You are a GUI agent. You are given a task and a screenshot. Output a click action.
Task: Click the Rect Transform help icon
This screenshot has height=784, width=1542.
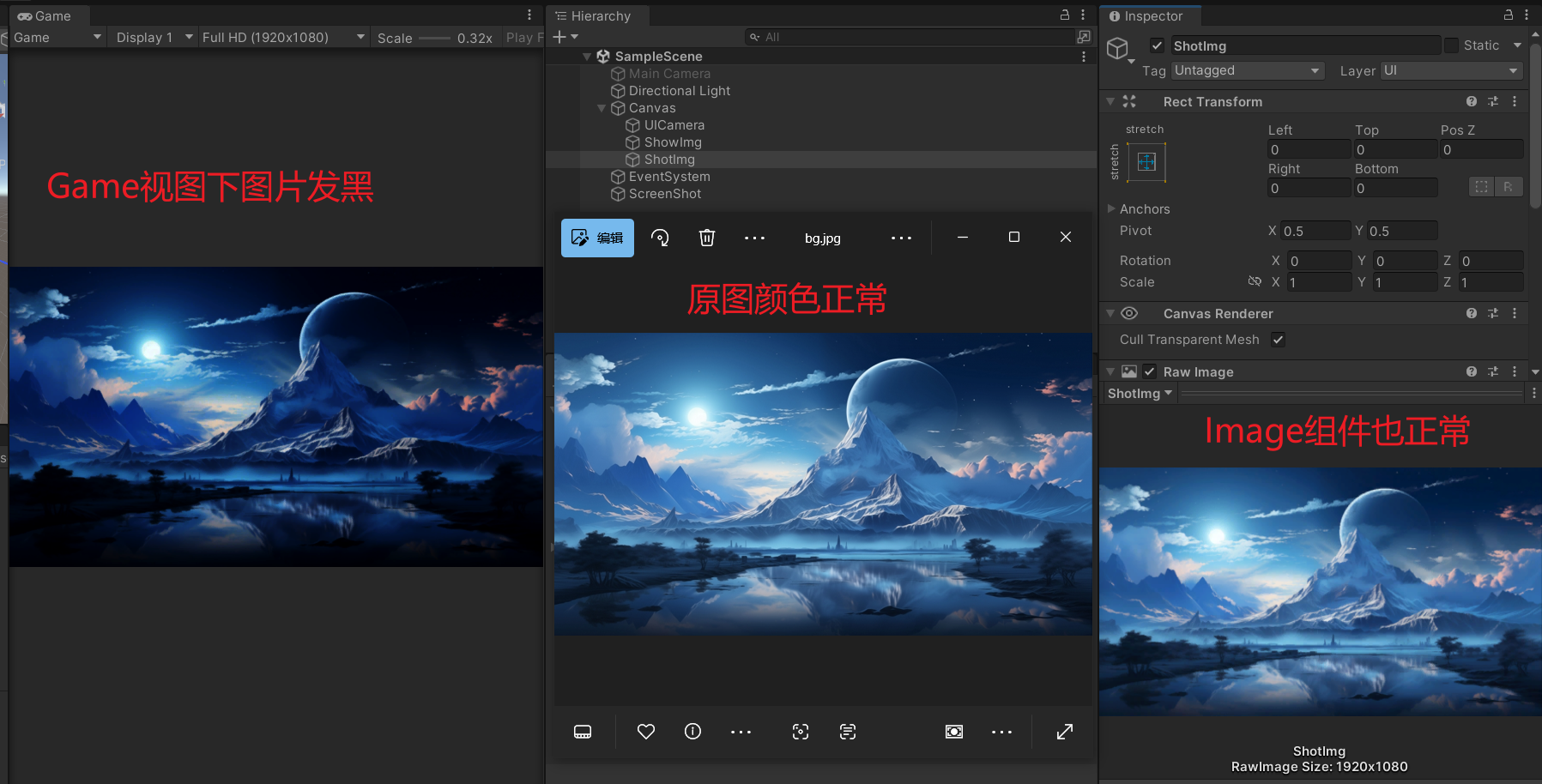click(1472, 101)
